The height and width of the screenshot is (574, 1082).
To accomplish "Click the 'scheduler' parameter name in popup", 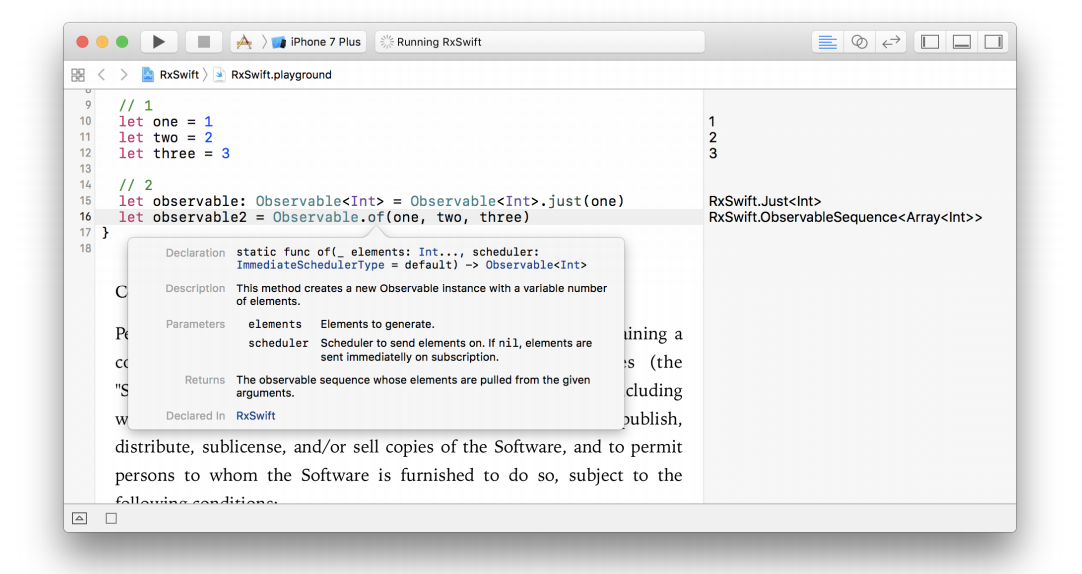I will pos(278,343).
